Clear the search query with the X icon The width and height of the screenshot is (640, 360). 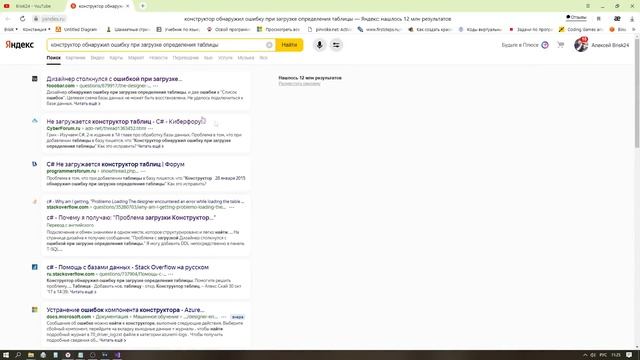tap(269, 45)
